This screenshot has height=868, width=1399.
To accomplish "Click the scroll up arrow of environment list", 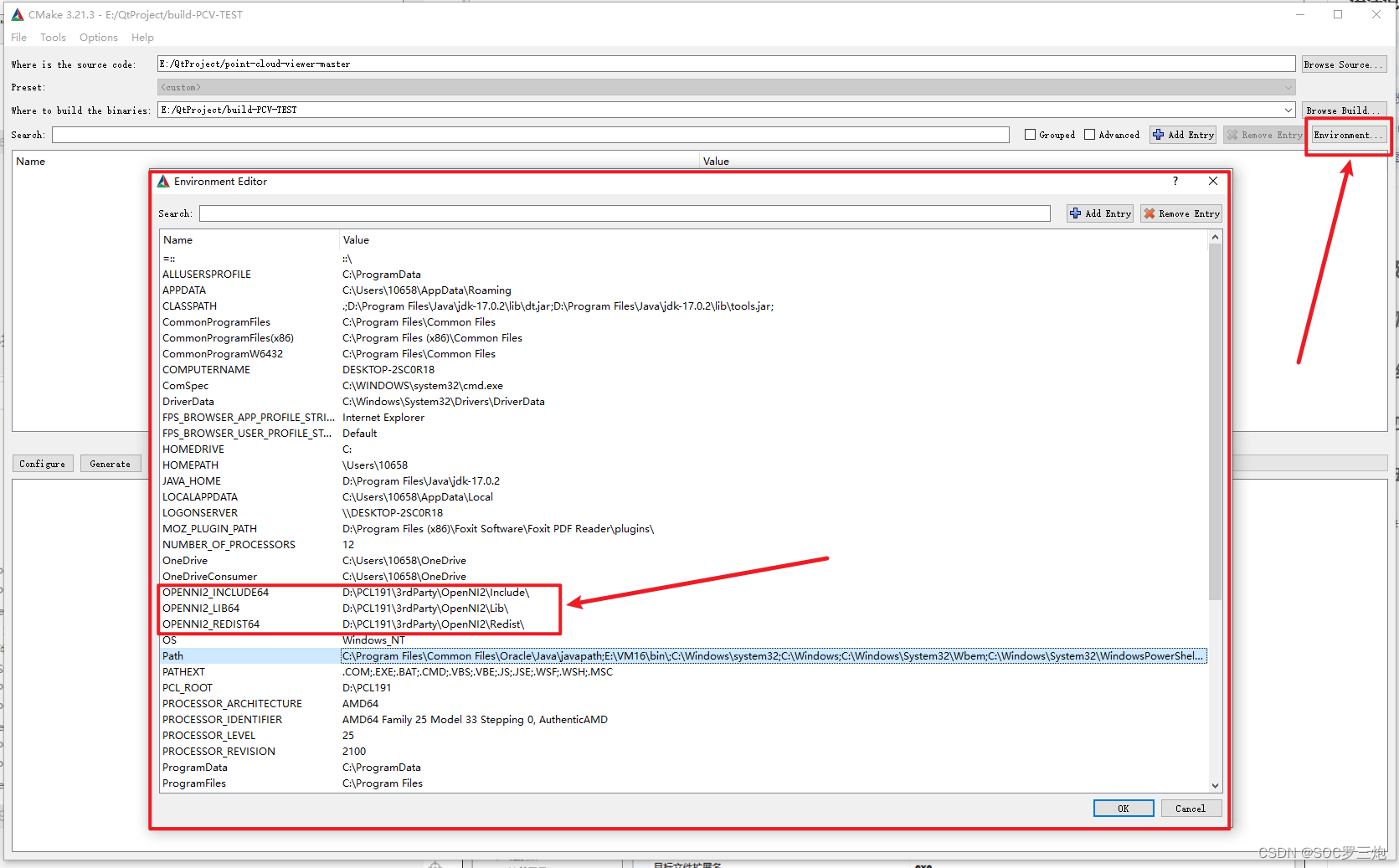I will tap(1215, 238).
